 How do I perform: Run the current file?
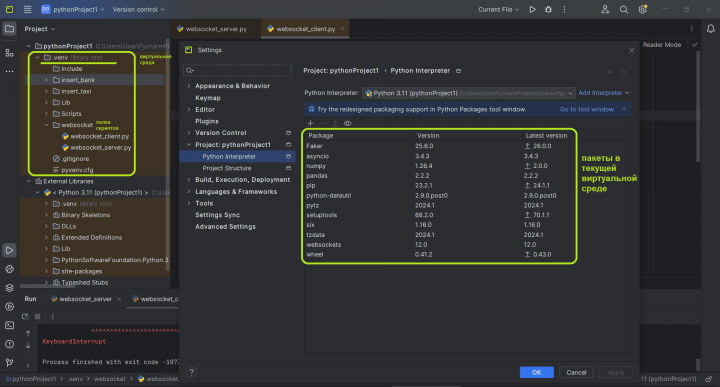[x=532, y=9]
